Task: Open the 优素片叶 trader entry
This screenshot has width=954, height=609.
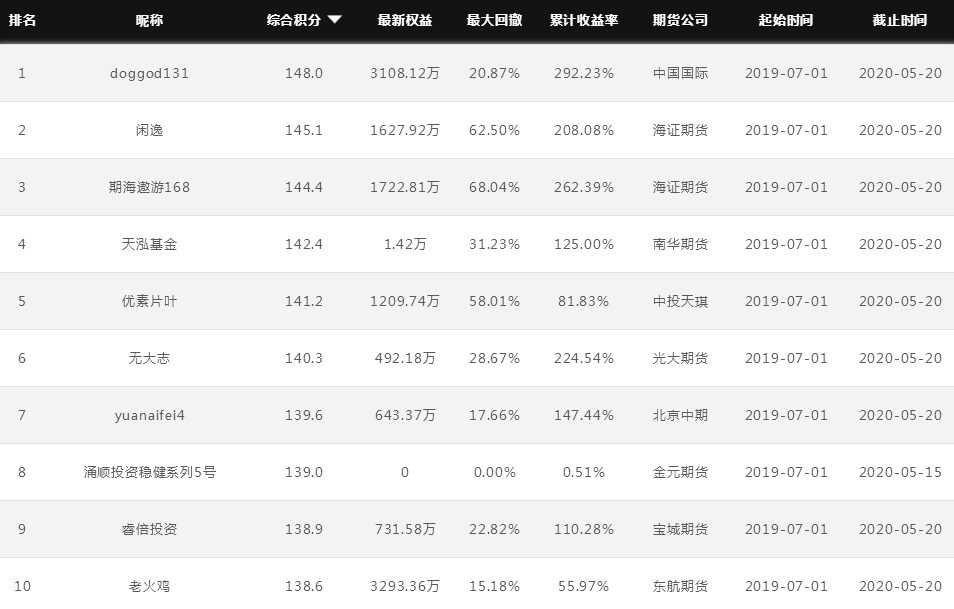Action: [x=150, y=301]
